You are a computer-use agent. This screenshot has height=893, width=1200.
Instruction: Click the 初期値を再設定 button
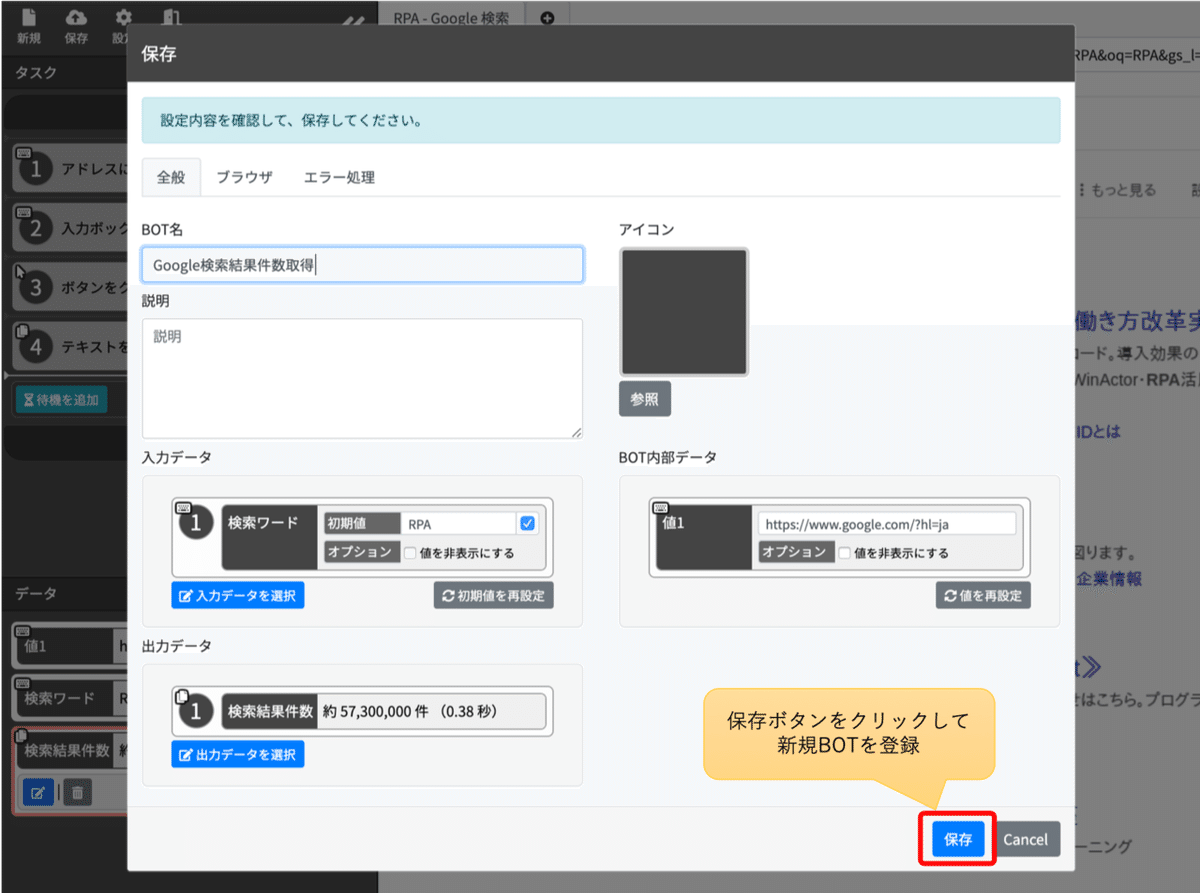tap(493, 593)
